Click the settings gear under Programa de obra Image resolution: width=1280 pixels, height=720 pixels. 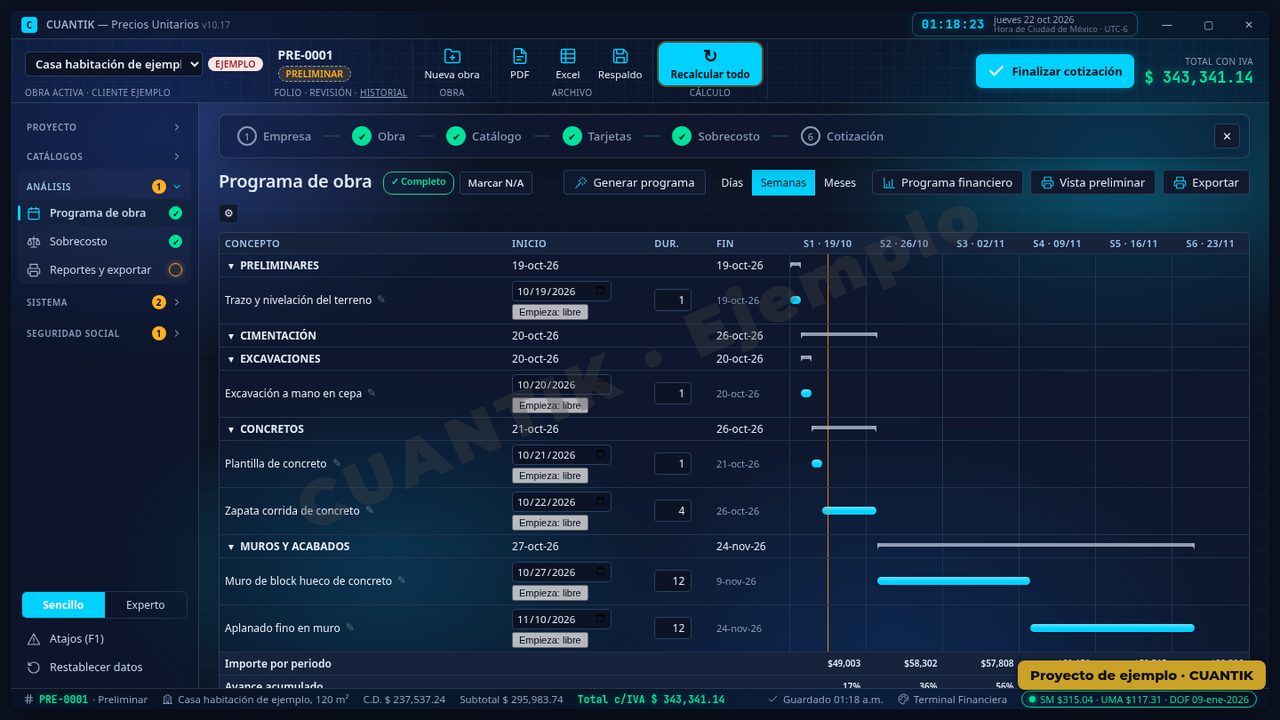click(x=228, y=213)
